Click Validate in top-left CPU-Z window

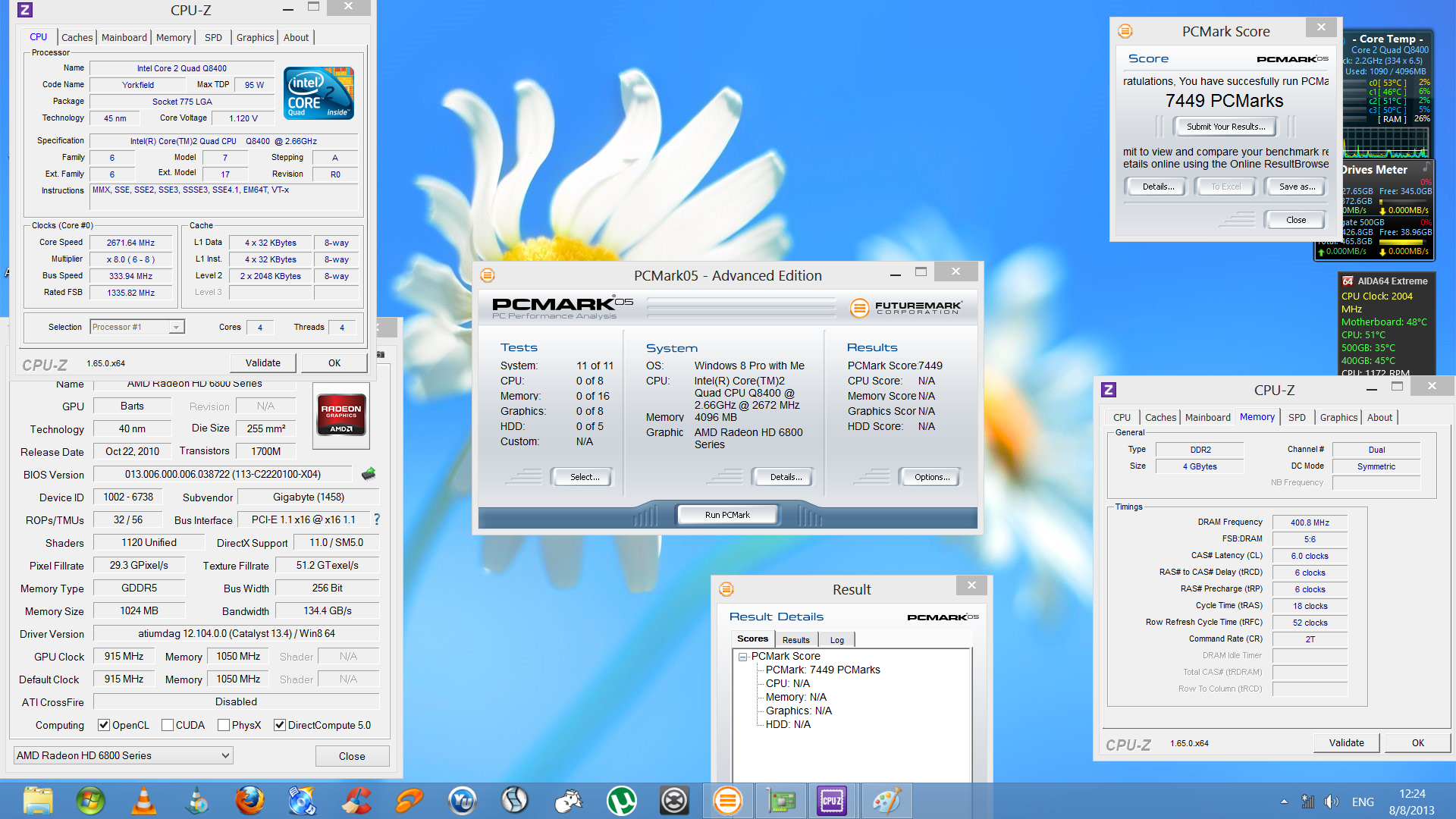click(x=263, y=363)
